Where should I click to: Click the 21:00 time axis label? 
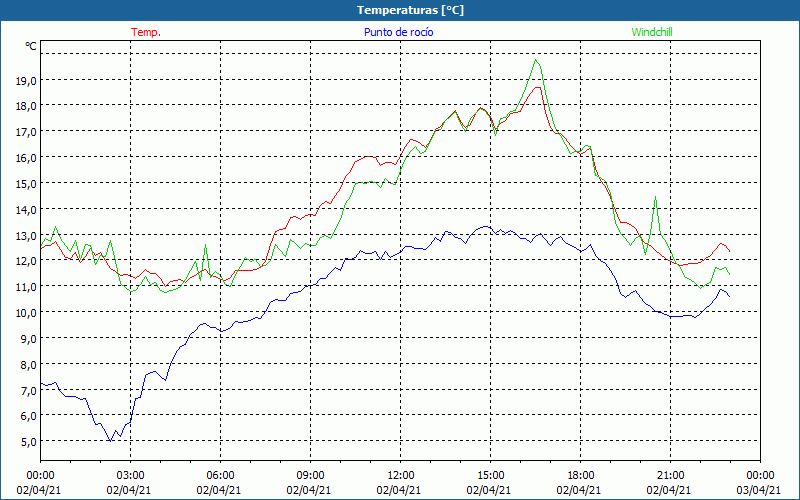670,476
